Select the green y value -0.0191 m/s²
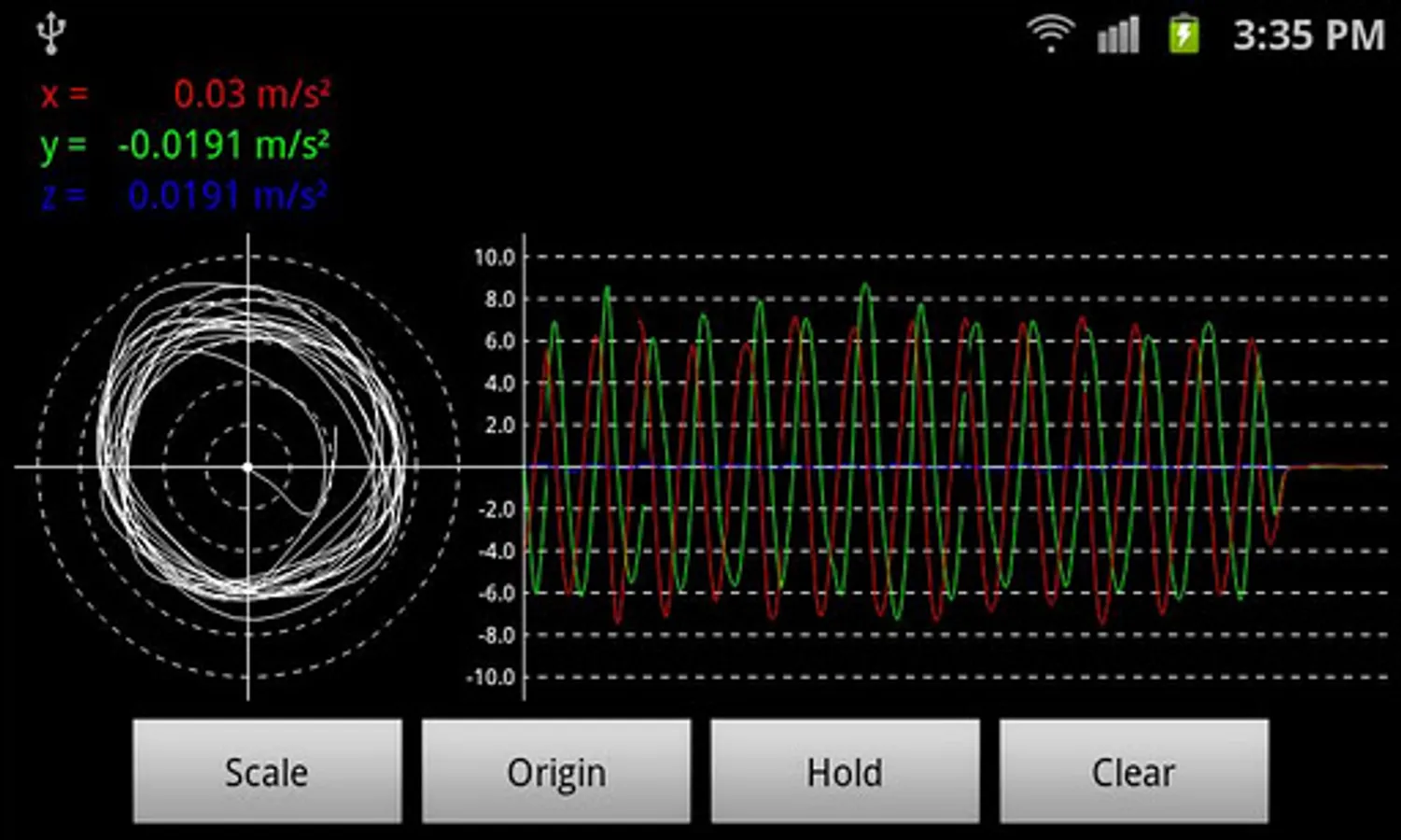The image size is (1401, 840). (223, 145)
